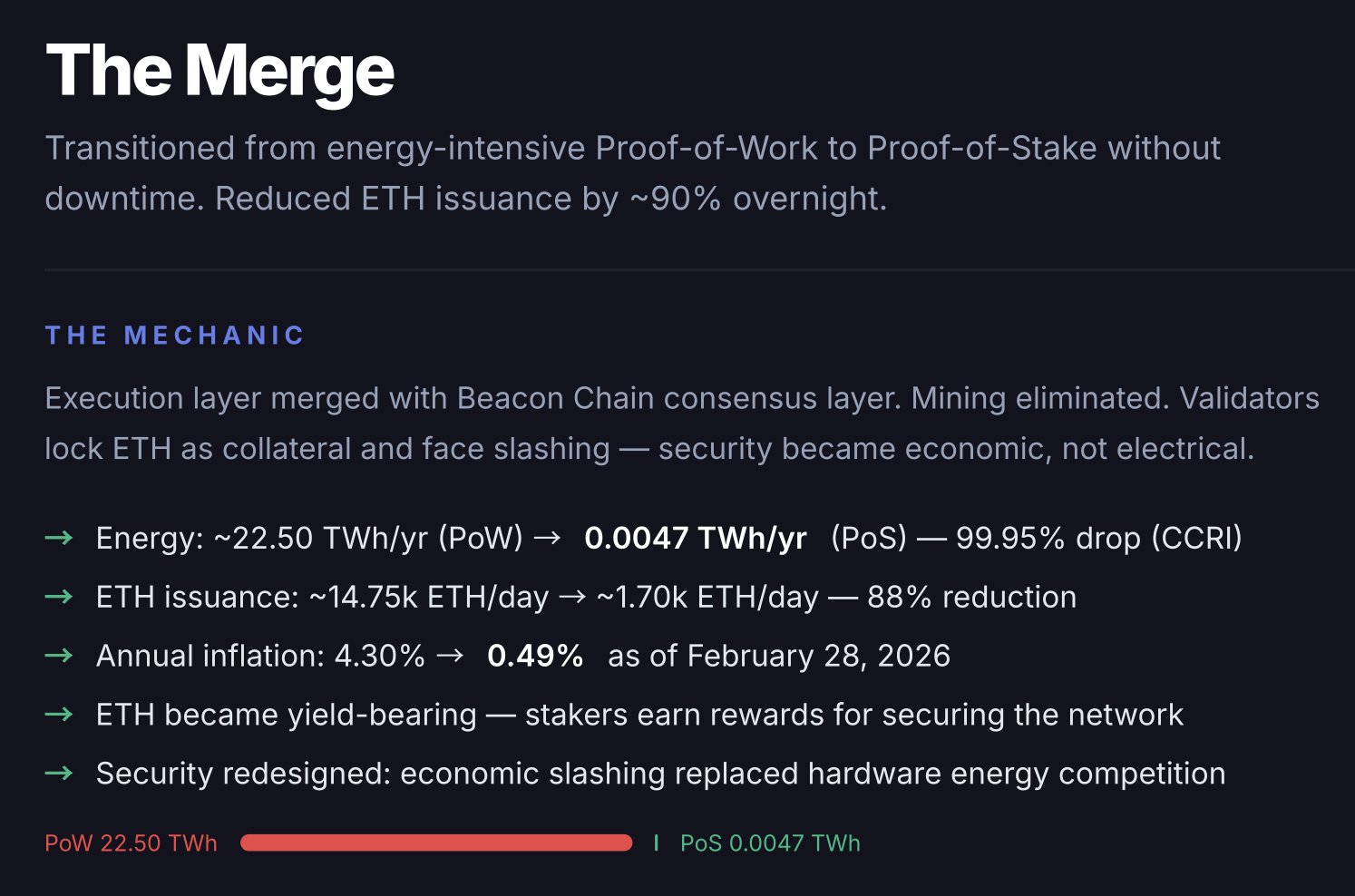Click the bold '0.49%' inflation figure
This screenshot has height=896, width=1355.
[535, 656]
